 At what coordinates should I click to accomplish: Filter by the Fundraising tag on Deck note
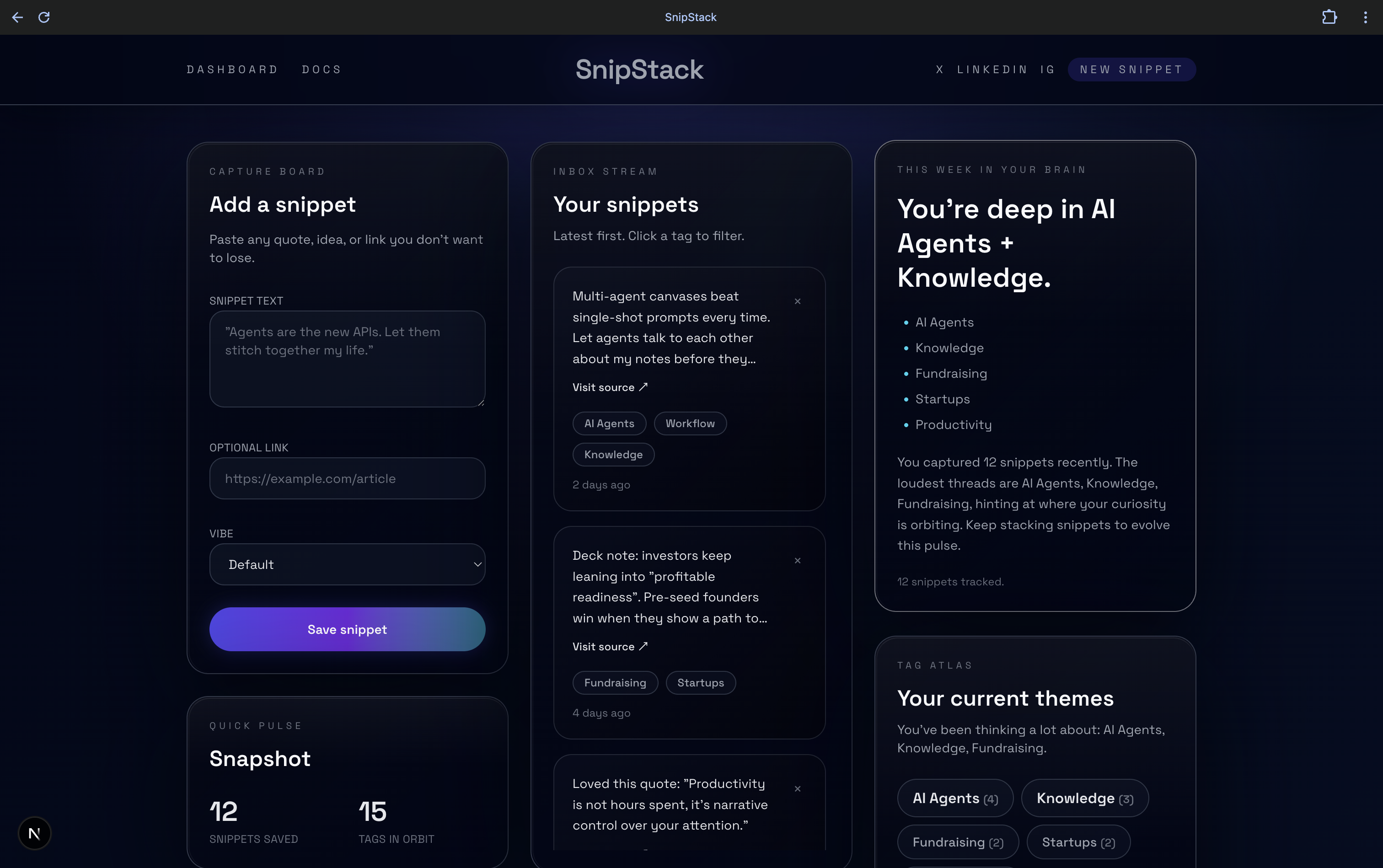tap(615, 683)
